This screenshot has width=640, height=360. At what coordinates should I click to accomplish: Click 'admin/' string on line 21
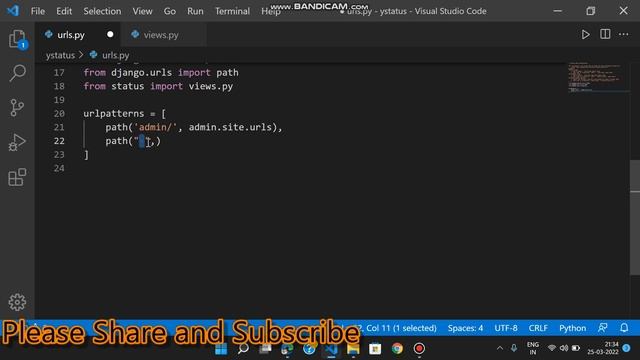pos(156,127)
